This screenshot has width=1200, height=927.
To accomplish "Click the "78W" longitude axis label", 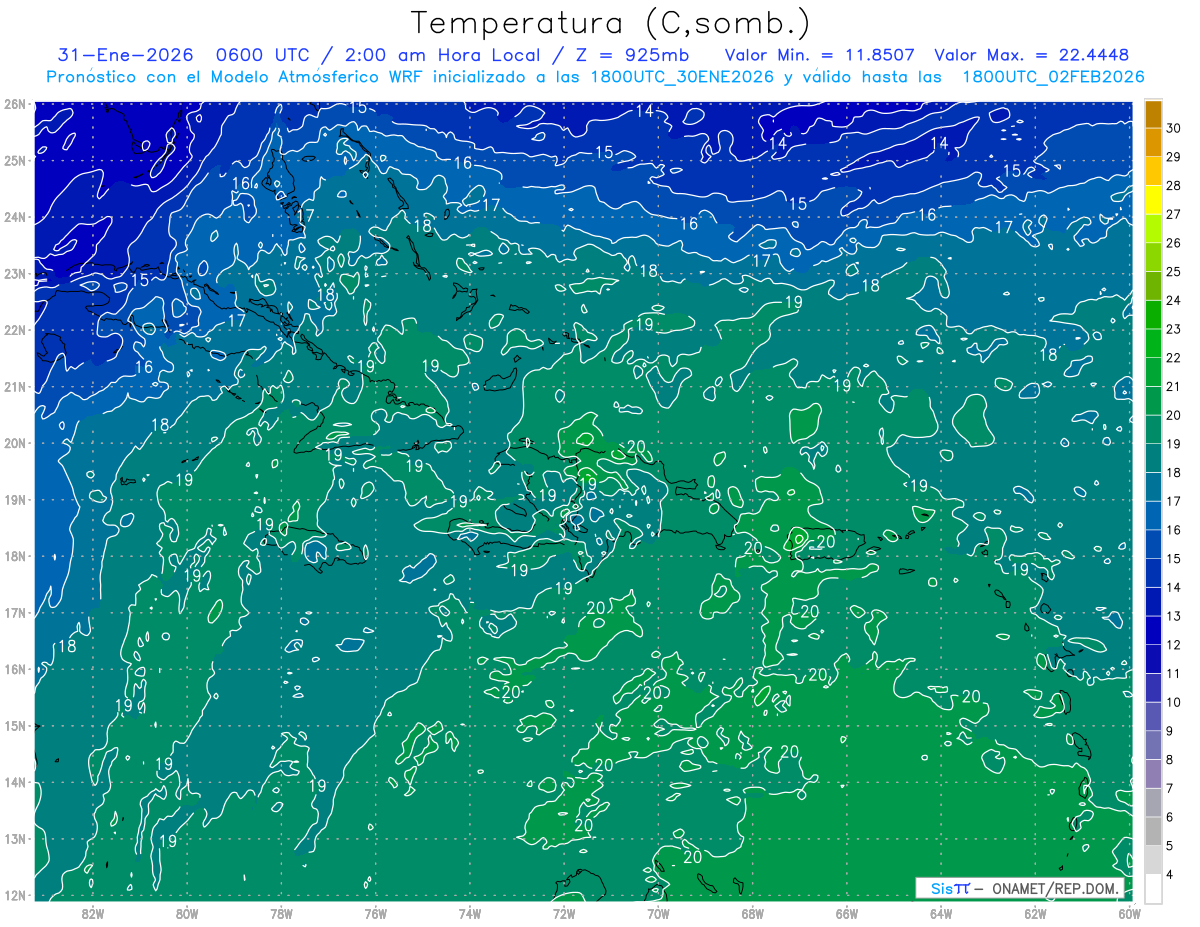I will pyautogui.click(x=281, y=913).
